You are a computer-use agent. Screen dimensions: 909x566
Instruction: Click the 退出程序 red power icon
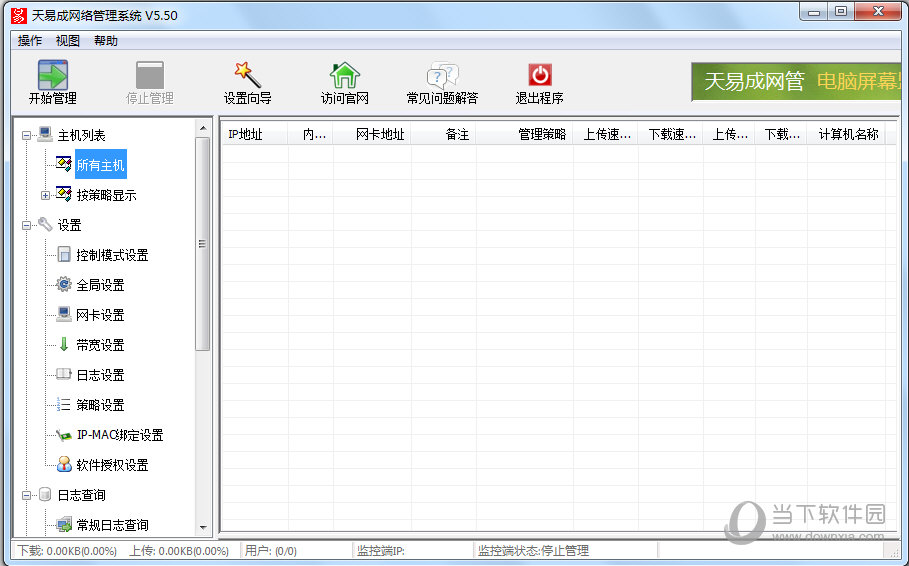[x=540, y=75]
